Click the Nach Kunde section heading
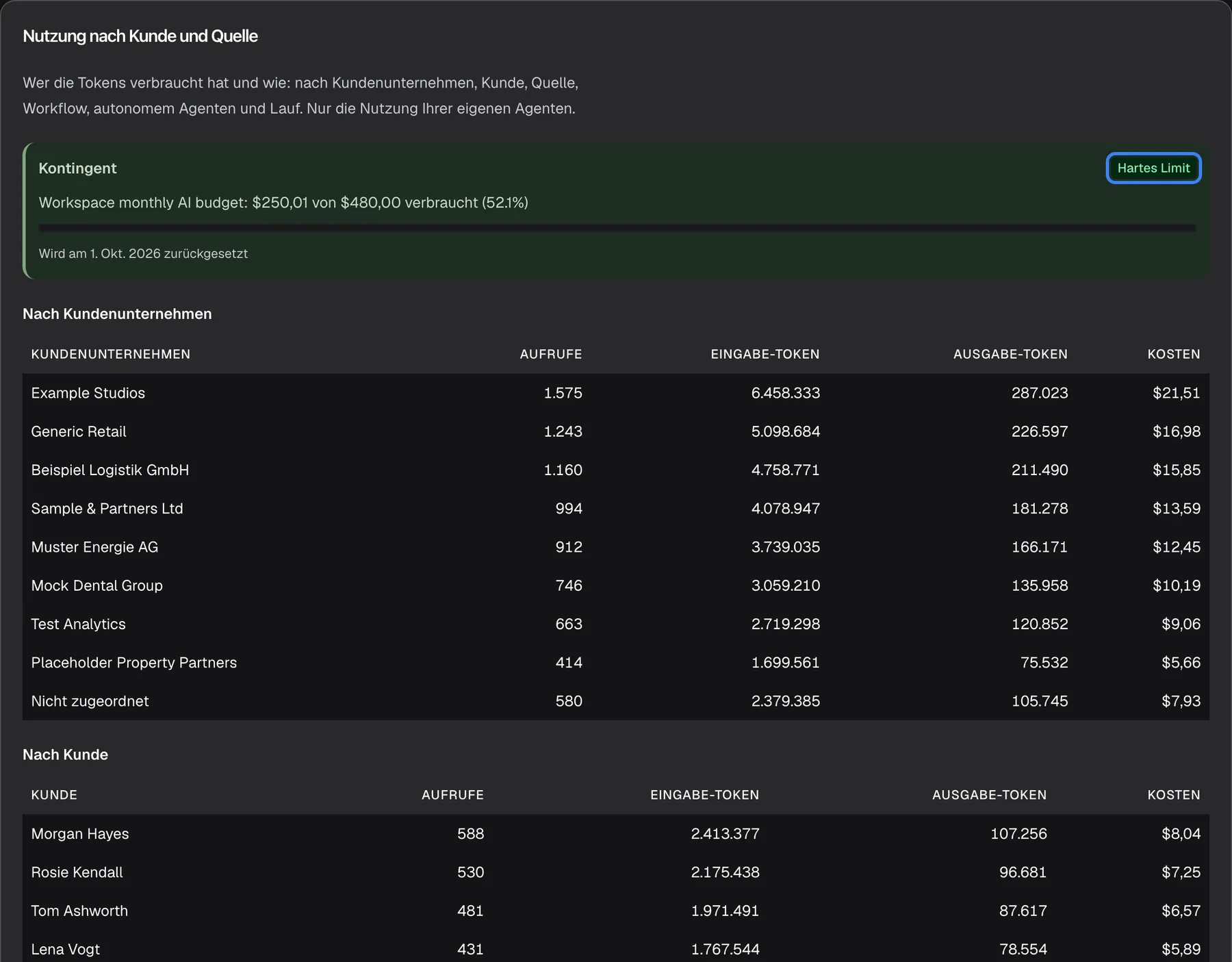The width and height of the screenshot is (1232, 962). point(66,755)
